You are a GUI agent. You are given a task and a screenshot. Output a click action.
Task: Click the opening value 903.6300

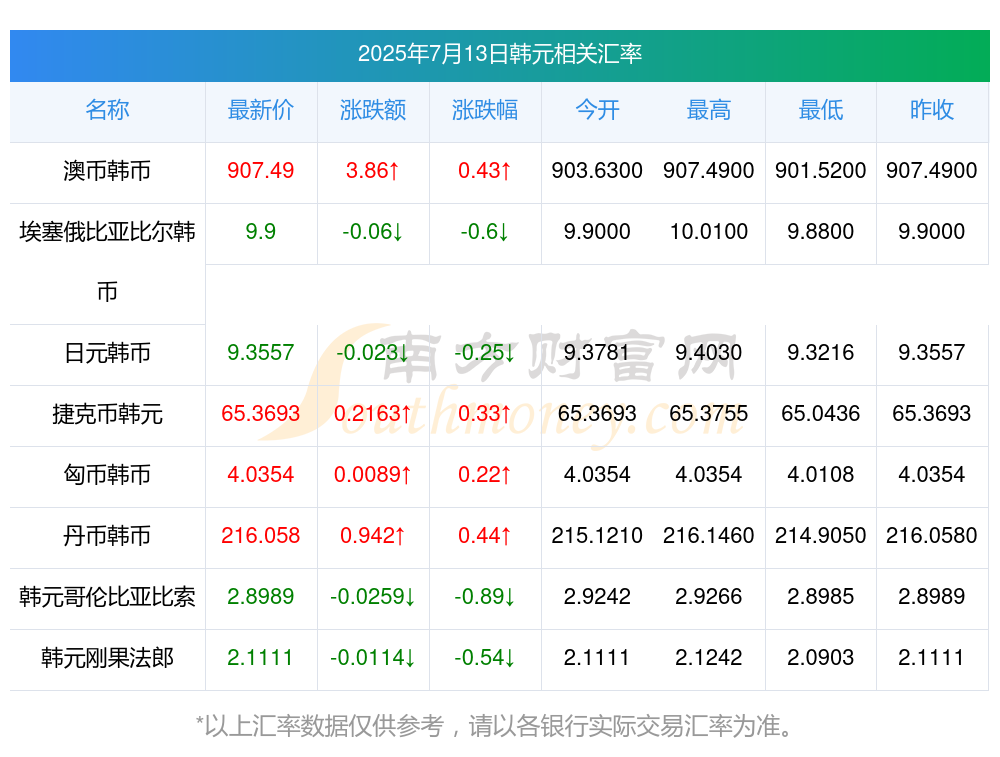597,171
